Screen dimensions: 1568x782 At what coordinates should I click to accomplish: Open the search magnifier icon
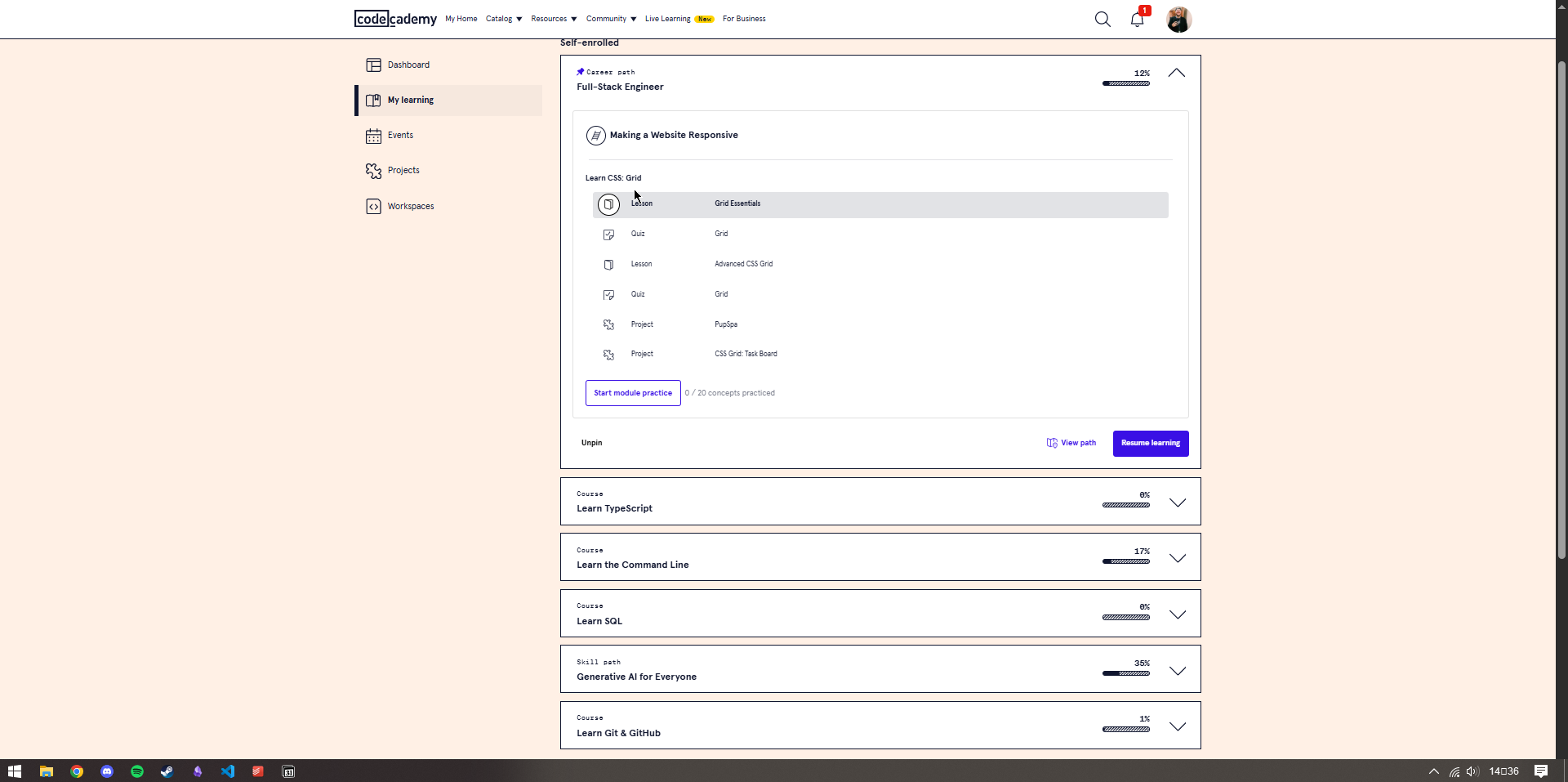click(x=1102, y=19)
